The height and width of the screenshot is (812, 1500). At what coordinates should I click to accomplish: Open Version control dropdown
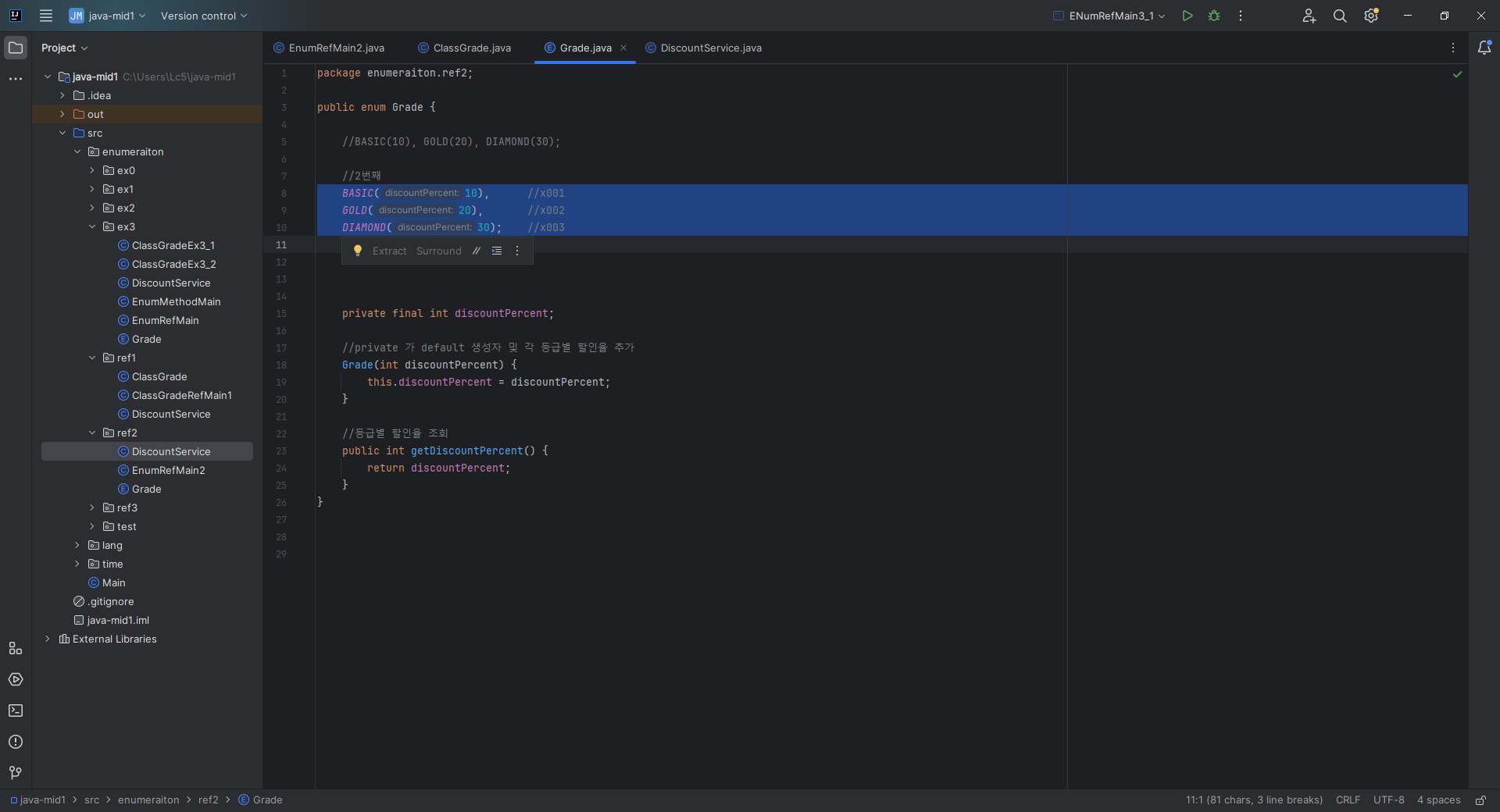pyautogui.click(x=204, y=16)
